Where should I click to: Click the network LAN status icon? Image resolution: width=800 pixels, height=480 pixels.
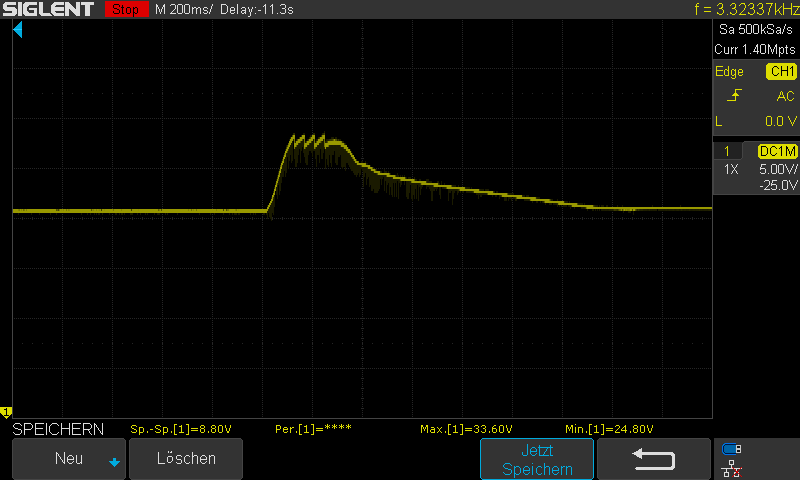pyautogui.click(x=732, y=468)
